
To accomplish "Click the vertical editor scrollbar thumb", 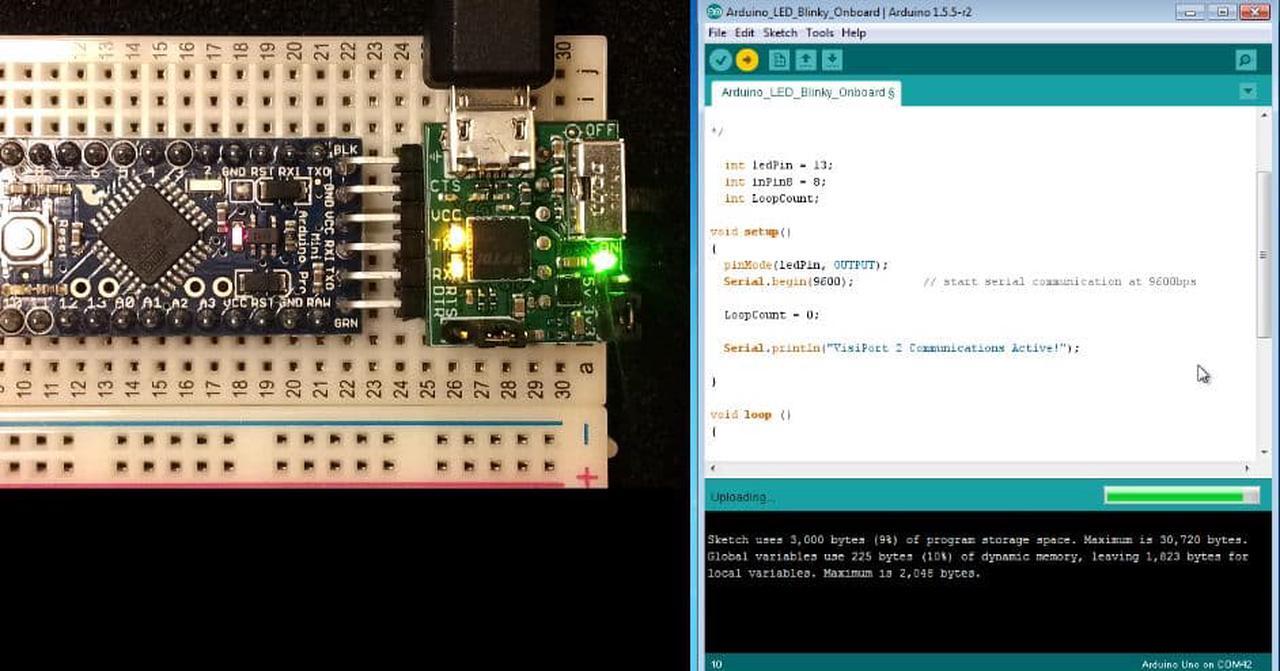I will [1263, 257].
